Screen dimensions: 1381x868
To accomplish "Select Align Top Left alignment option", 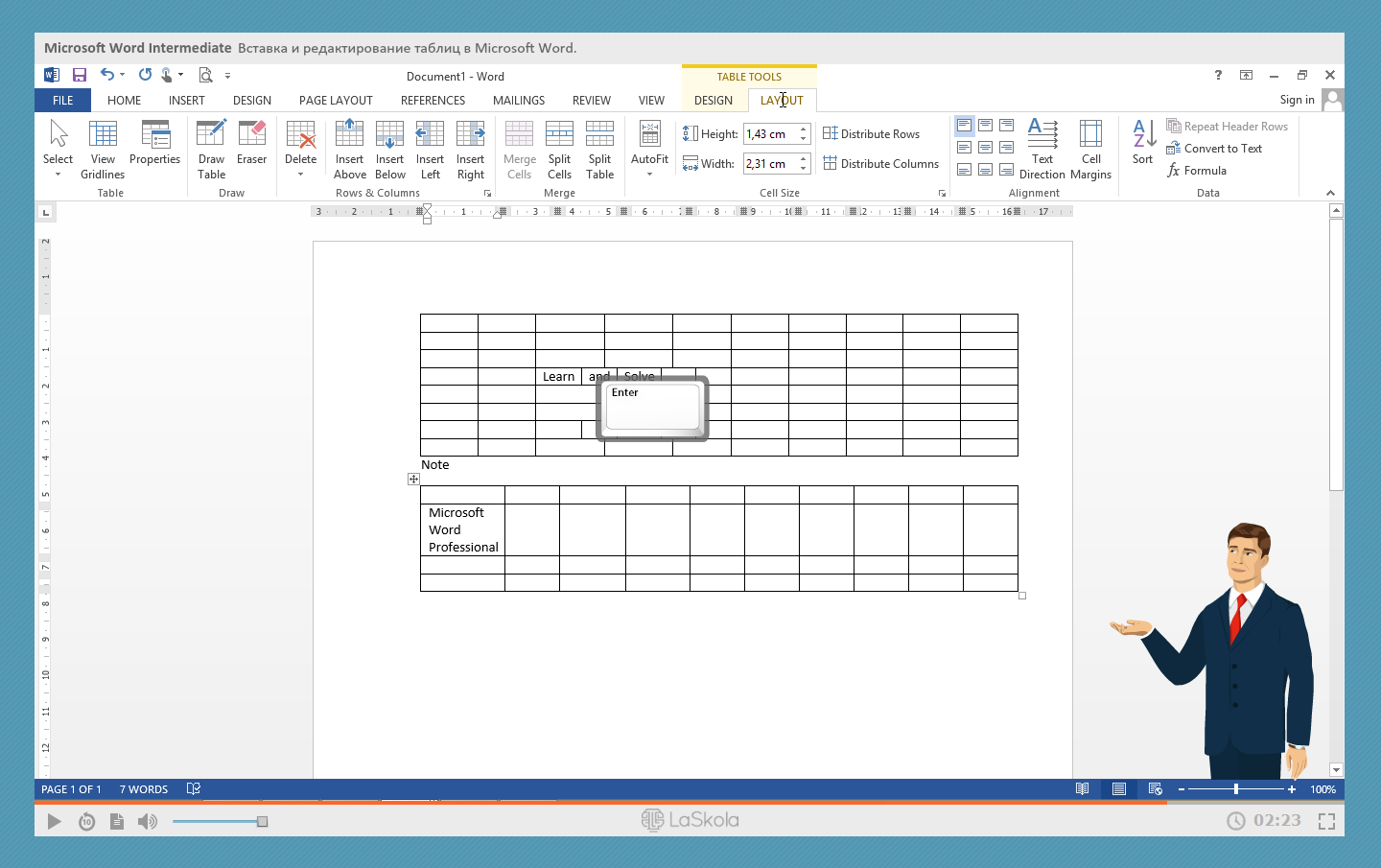I will click(x=964, y=126).
